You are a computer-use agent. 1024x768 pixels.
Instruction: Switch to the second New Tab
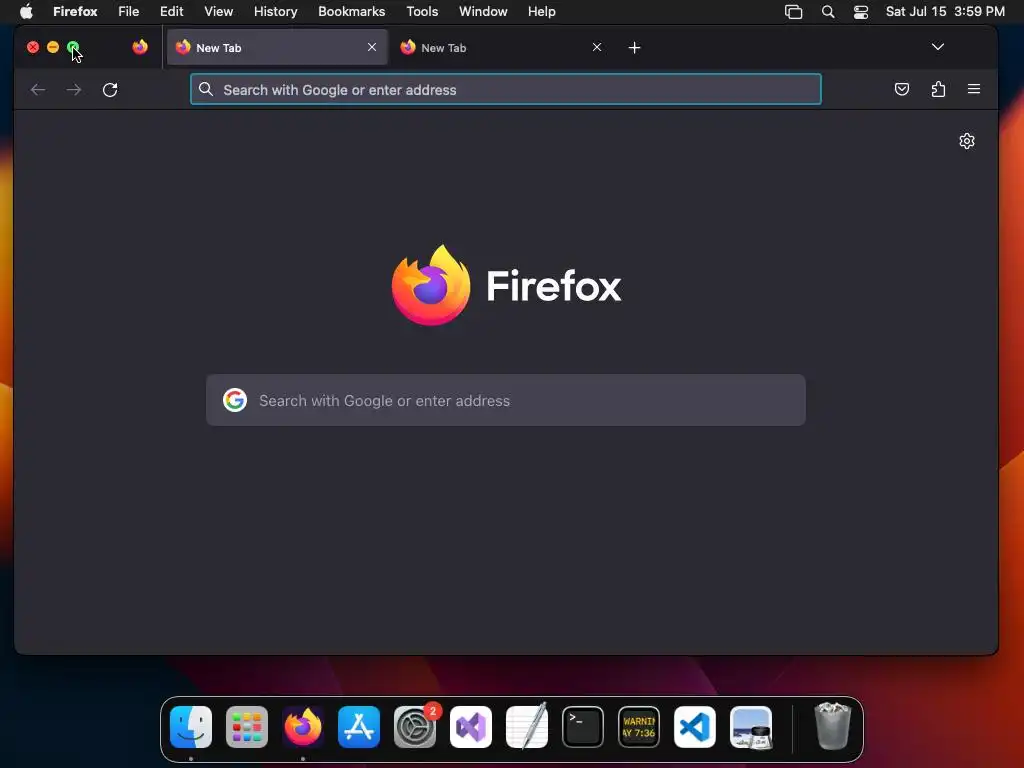pos(502,47)
